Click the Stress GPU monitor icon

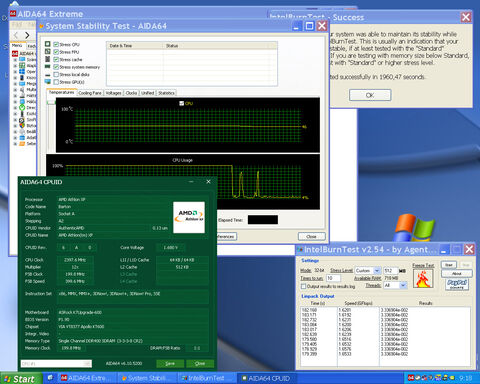[x=48, y=82]
